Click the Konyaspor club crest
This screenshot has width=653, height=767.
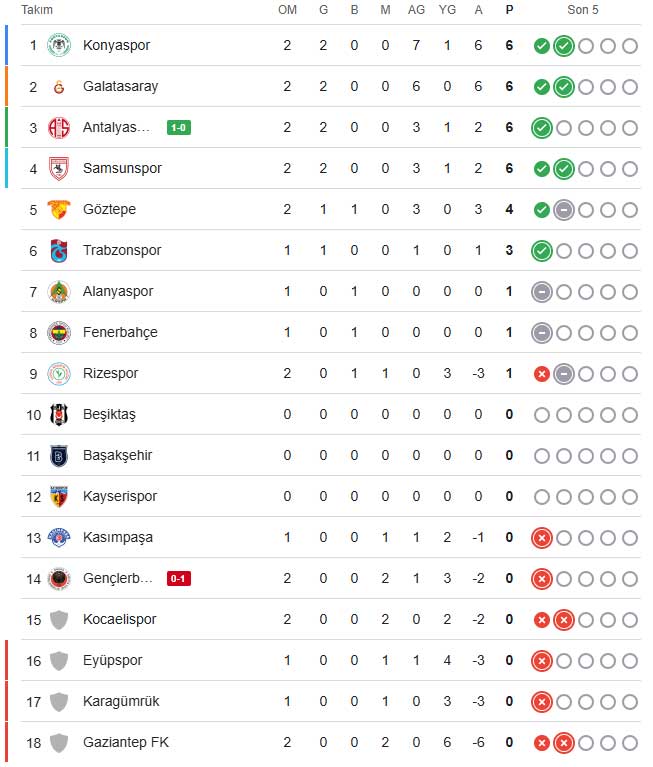tap(60, 45)
